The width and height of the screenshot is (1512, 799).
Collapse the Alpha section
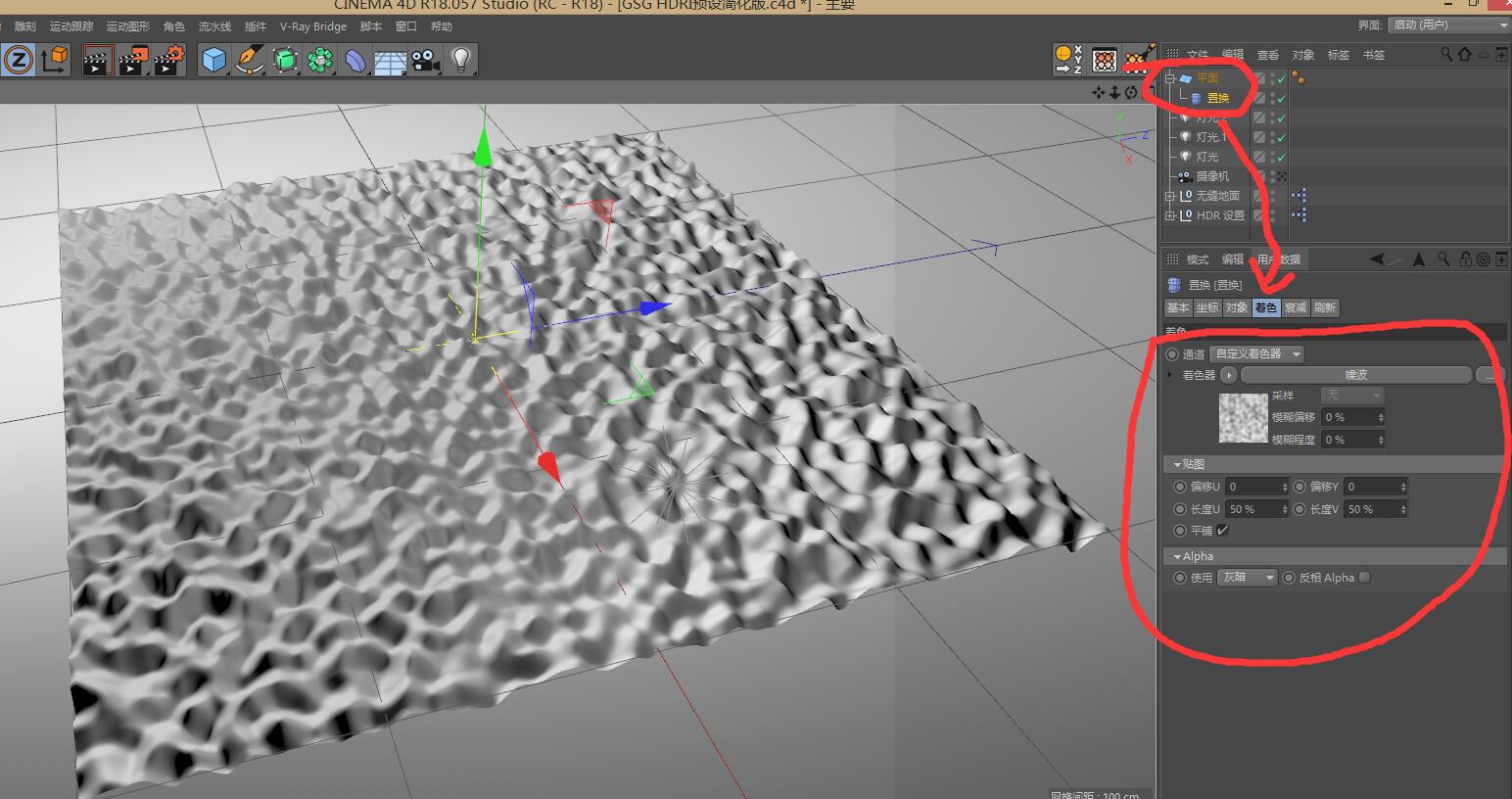point(1177,556)
